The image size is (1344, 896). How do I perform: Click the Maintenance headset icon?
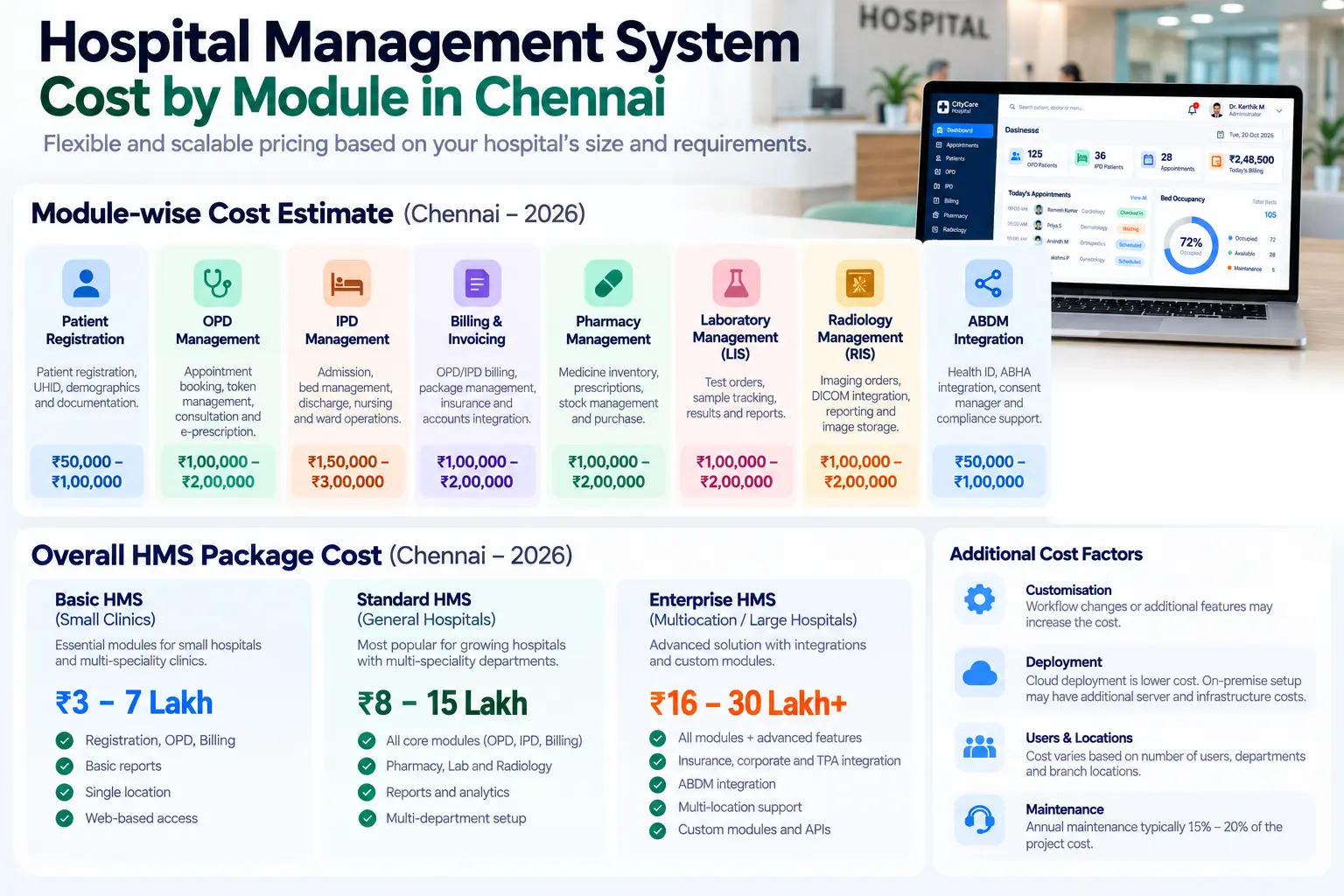[x=979, y=820]
